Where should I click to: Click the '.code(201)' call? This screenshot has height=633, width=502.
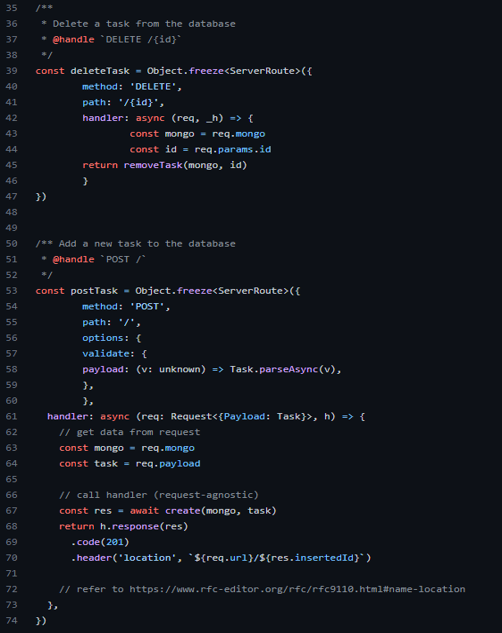tap(100, 542)
